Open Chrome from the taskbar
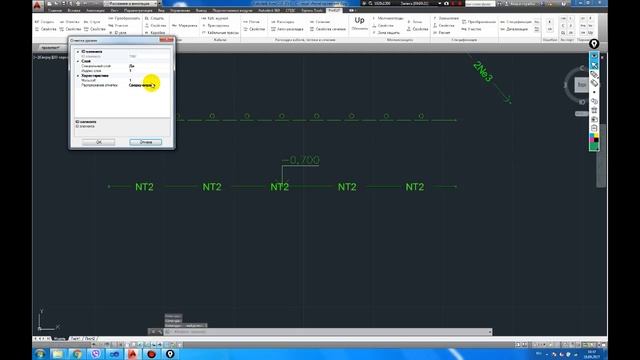Image resolution: width=640 pixels, height=360 pixels. point(77,354)
